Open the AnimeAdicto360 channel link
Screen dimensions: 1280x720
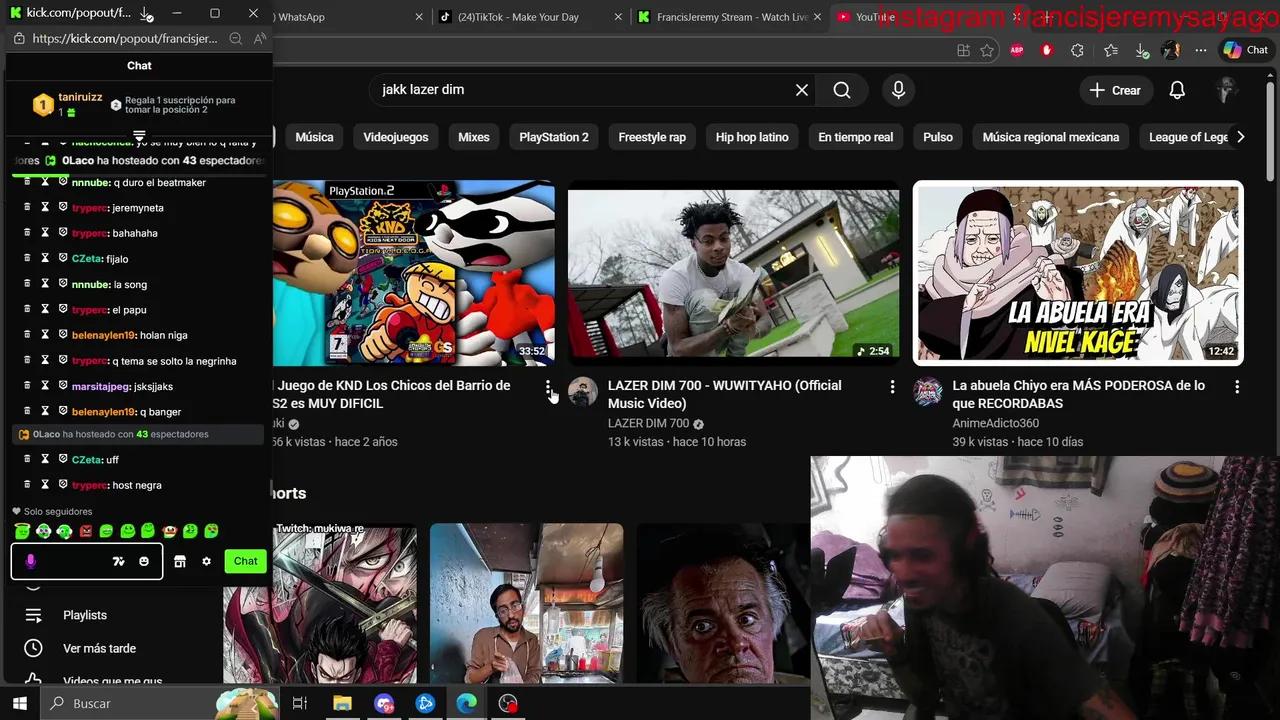(x=995, y=424)
